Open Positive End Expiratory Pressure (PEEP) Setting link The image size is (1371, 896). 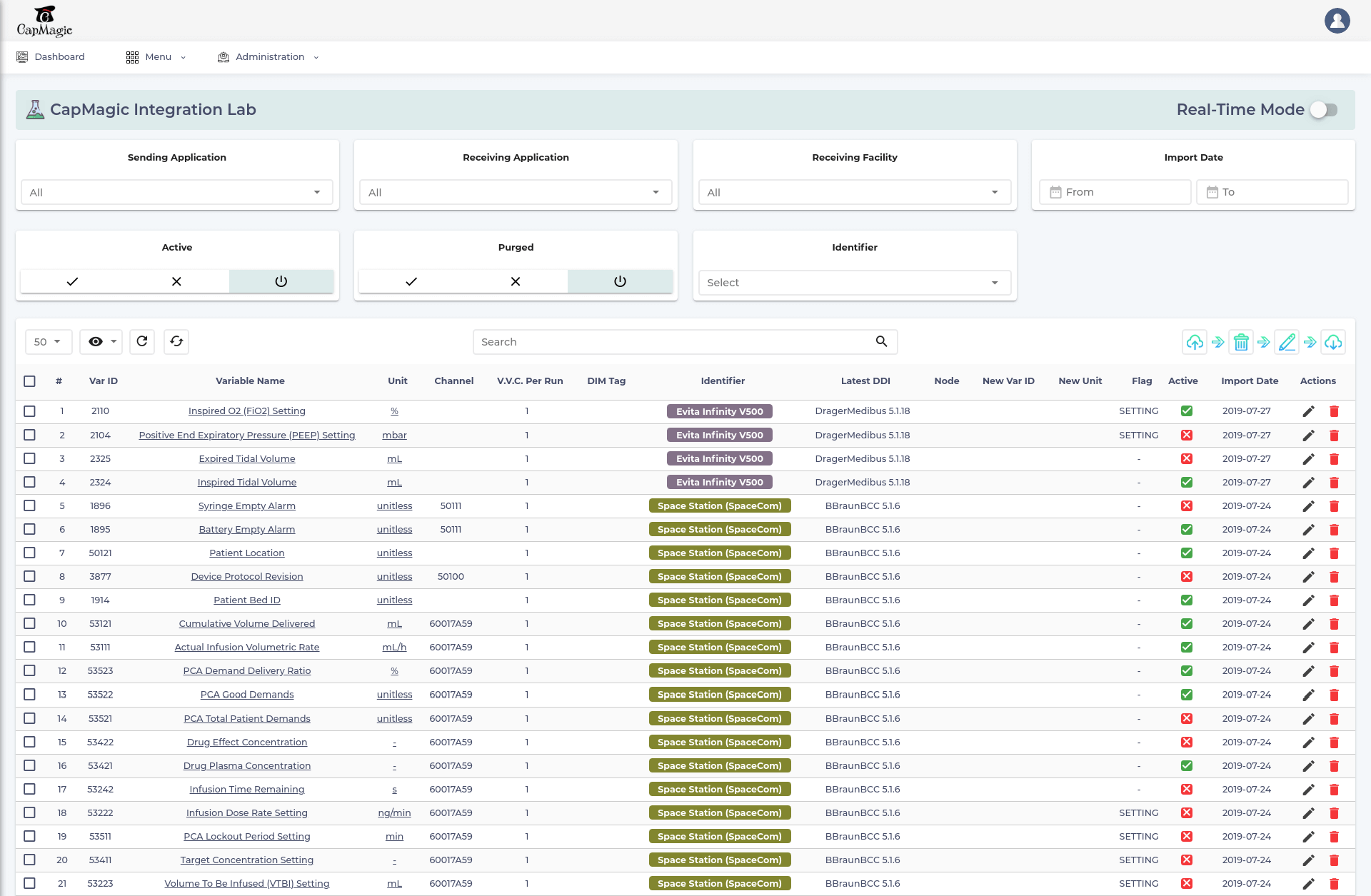(x=247, y=435)
